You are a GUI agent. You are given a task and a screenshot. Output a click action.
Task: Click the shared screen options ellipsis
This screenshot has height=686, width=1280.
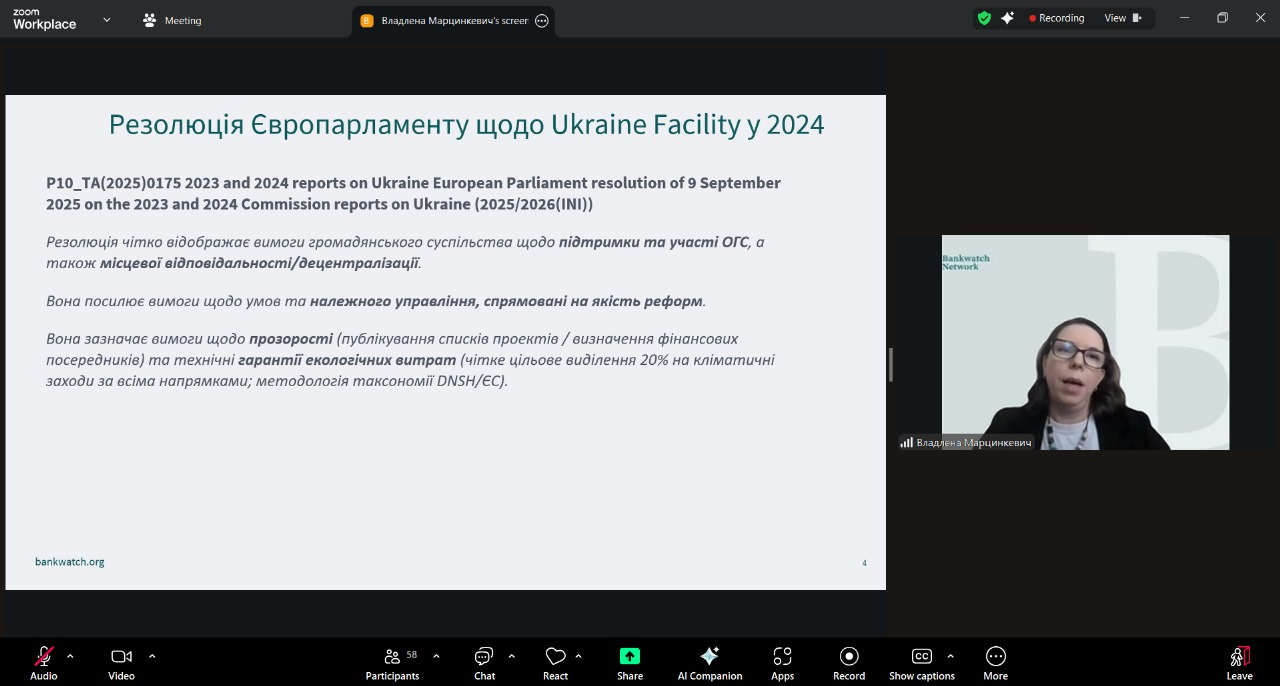point(542,21)
